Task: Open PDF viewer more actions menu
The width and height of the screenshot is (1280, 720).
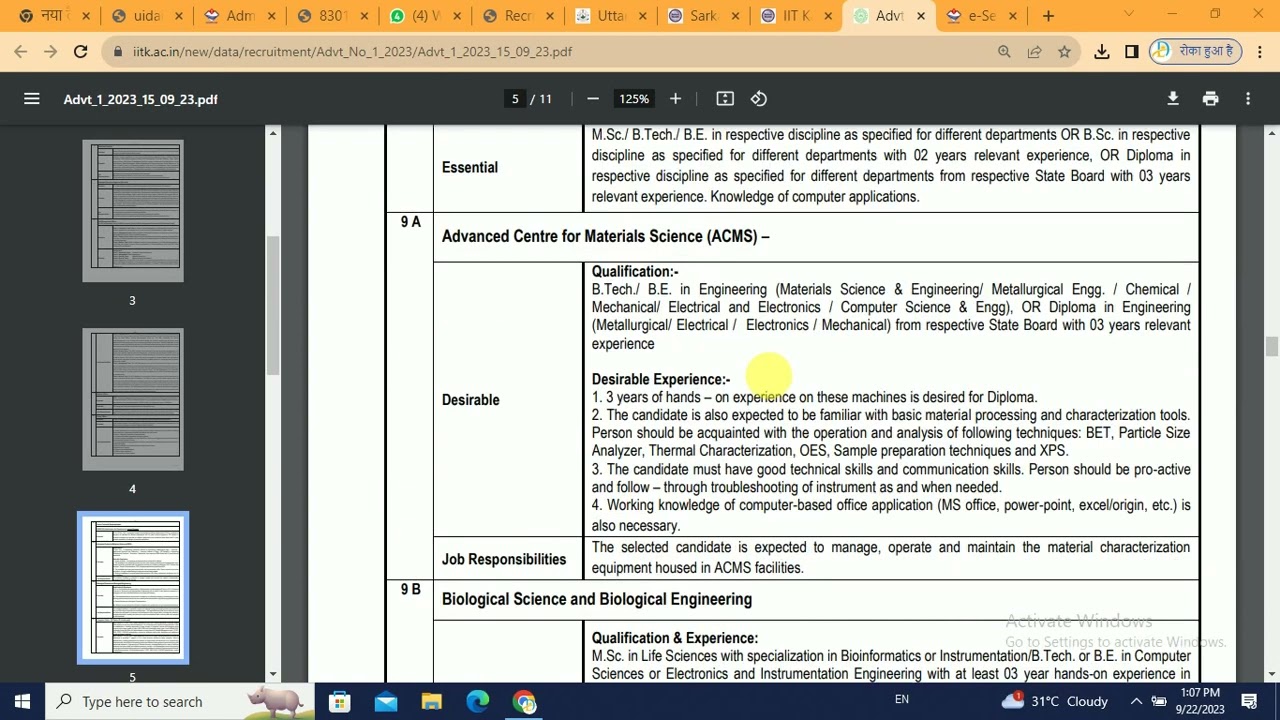Action: point(1248,99)
